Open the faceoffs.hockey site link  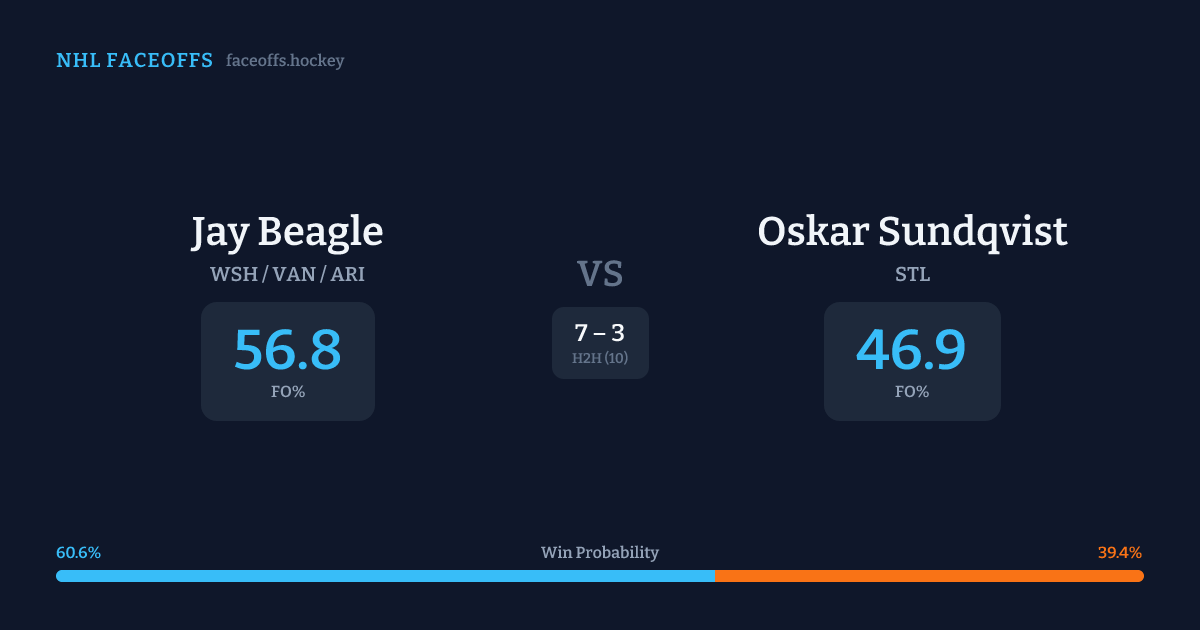(285, 61)
